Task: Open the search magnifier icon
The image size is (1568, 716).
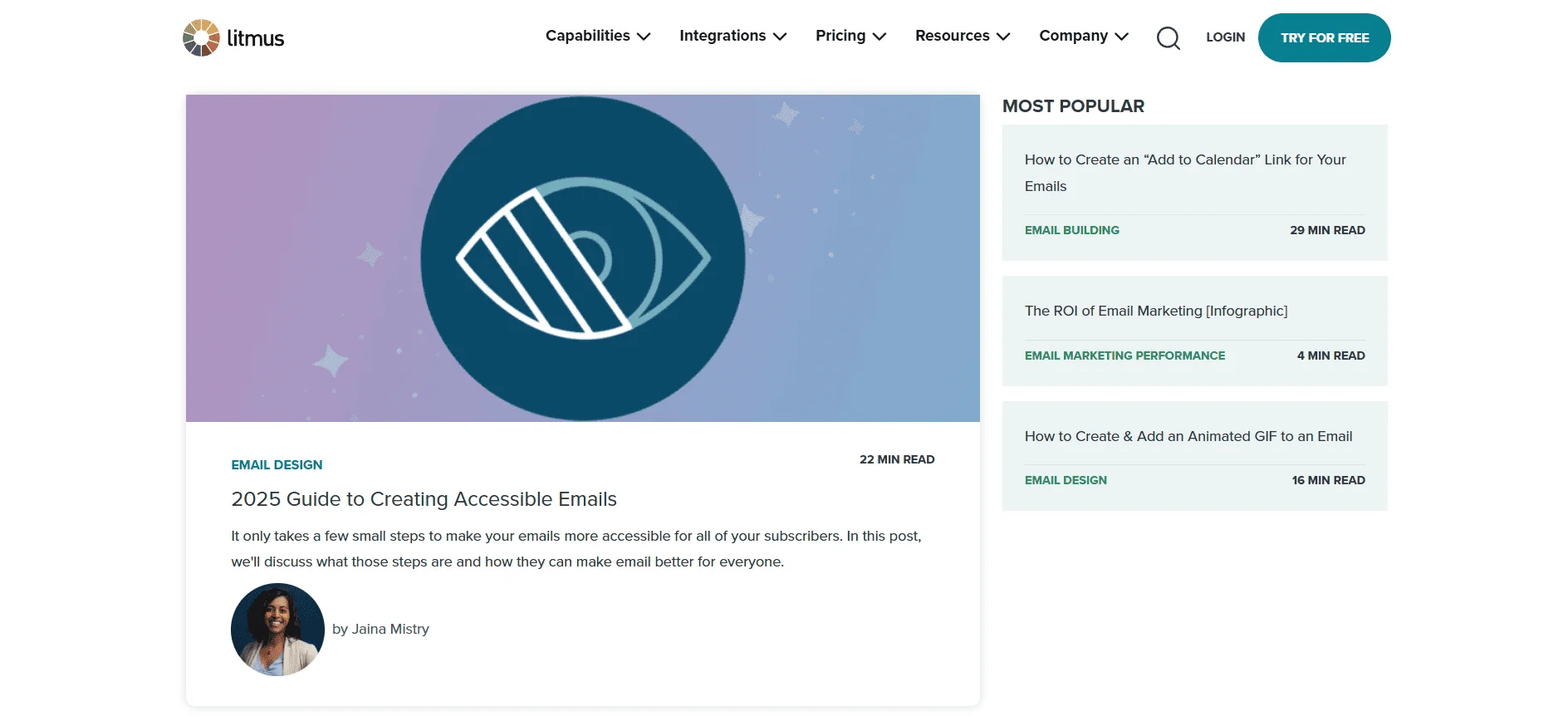Action: pos(1168,38)
